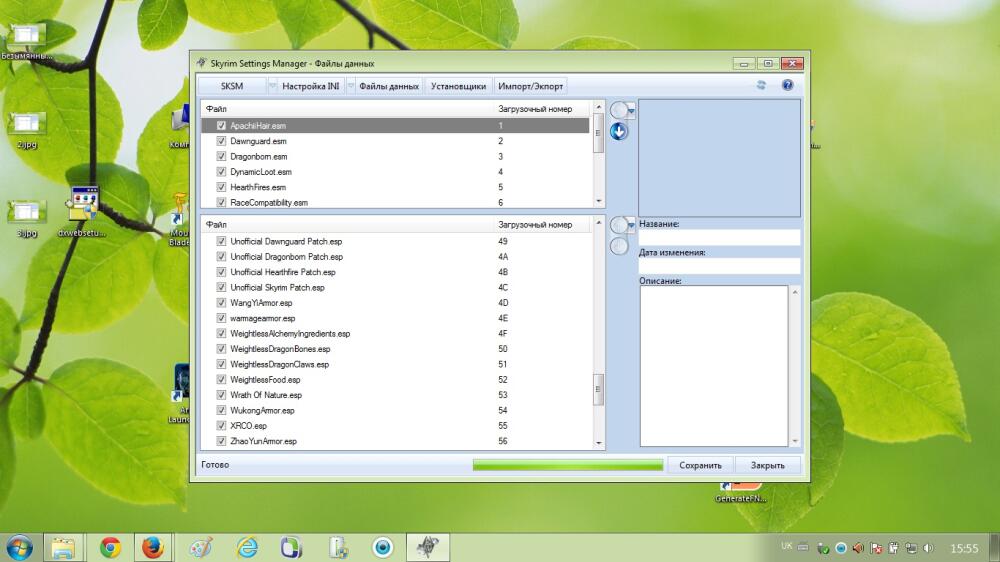Select dxwebsetup desktop icon
The image size is (1000, 562).
tap(83, 212)
